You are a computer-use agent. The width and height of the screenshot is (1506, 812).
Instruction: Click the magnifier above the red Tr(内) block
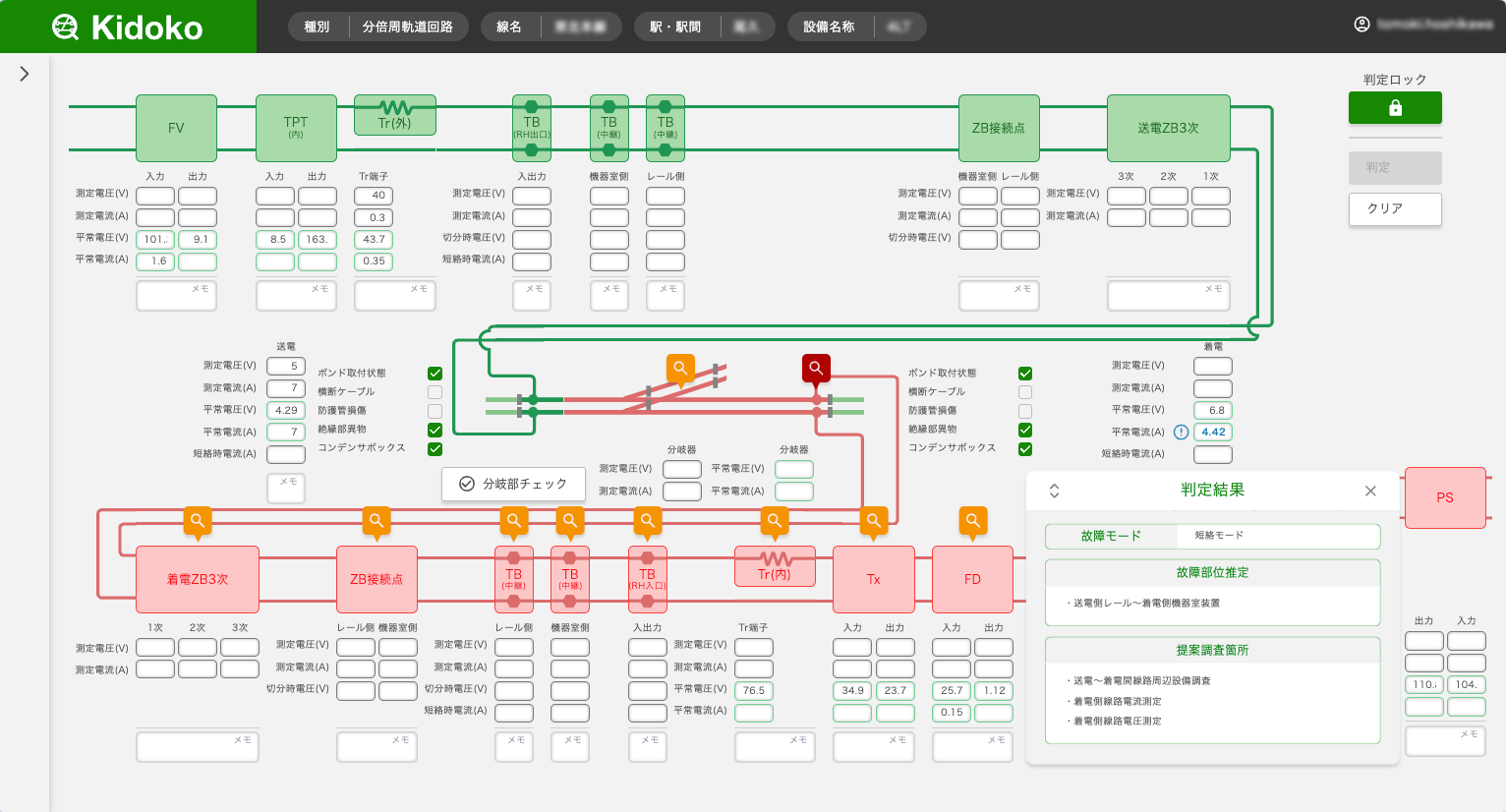tap(775, 520)
